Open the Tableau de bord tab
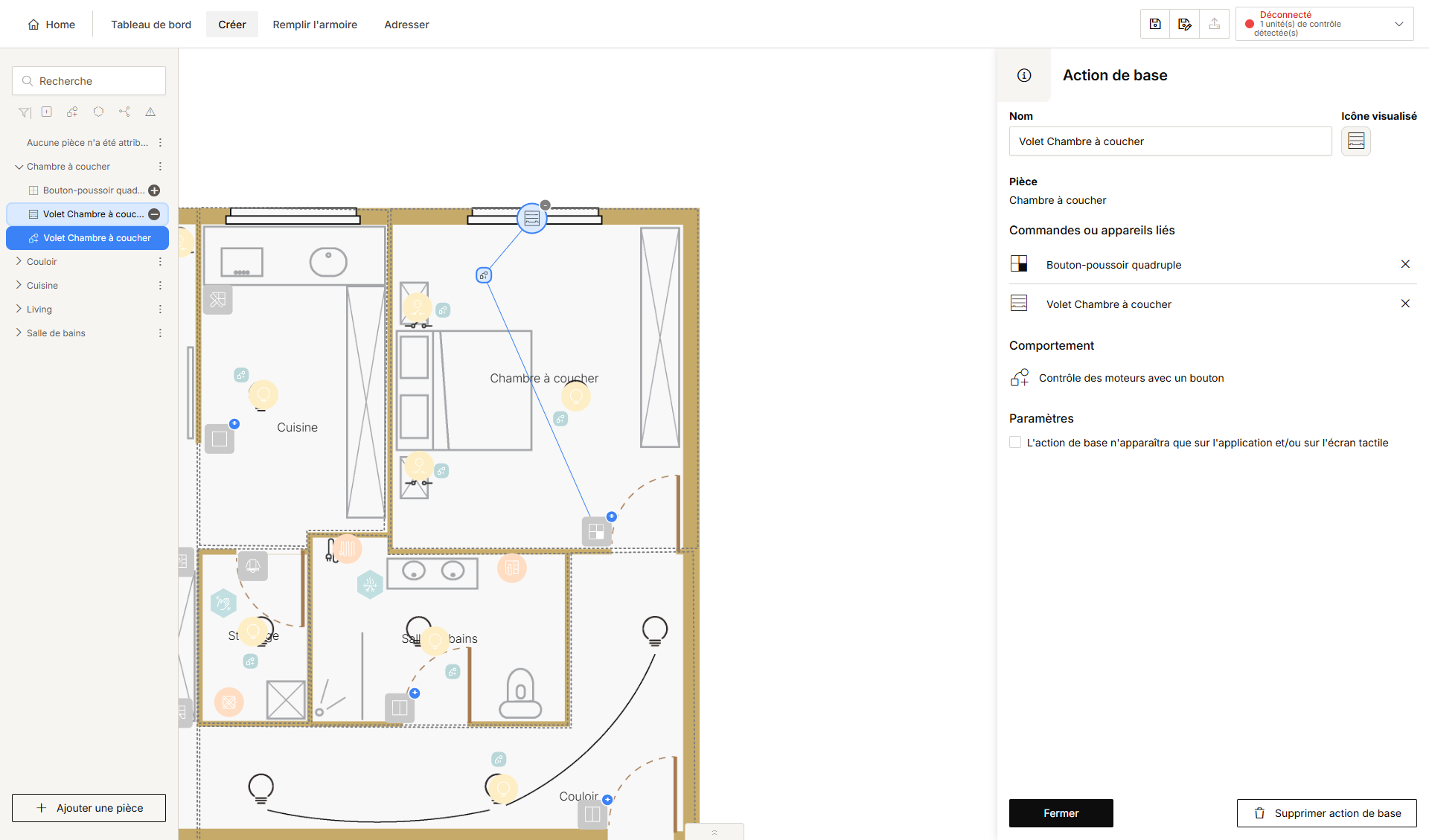The width and height of the screenshot is (1429, 840). (x=151, y=25)
